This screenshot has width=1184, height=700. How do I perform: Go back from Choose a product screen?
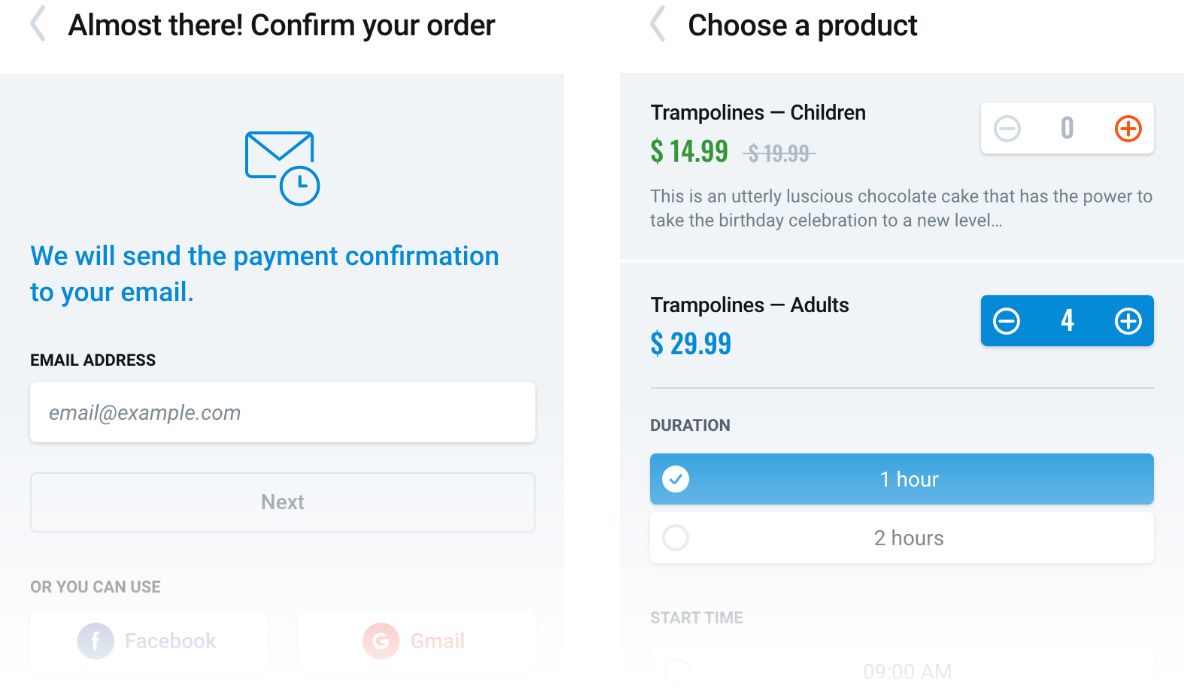click(658, 24)
